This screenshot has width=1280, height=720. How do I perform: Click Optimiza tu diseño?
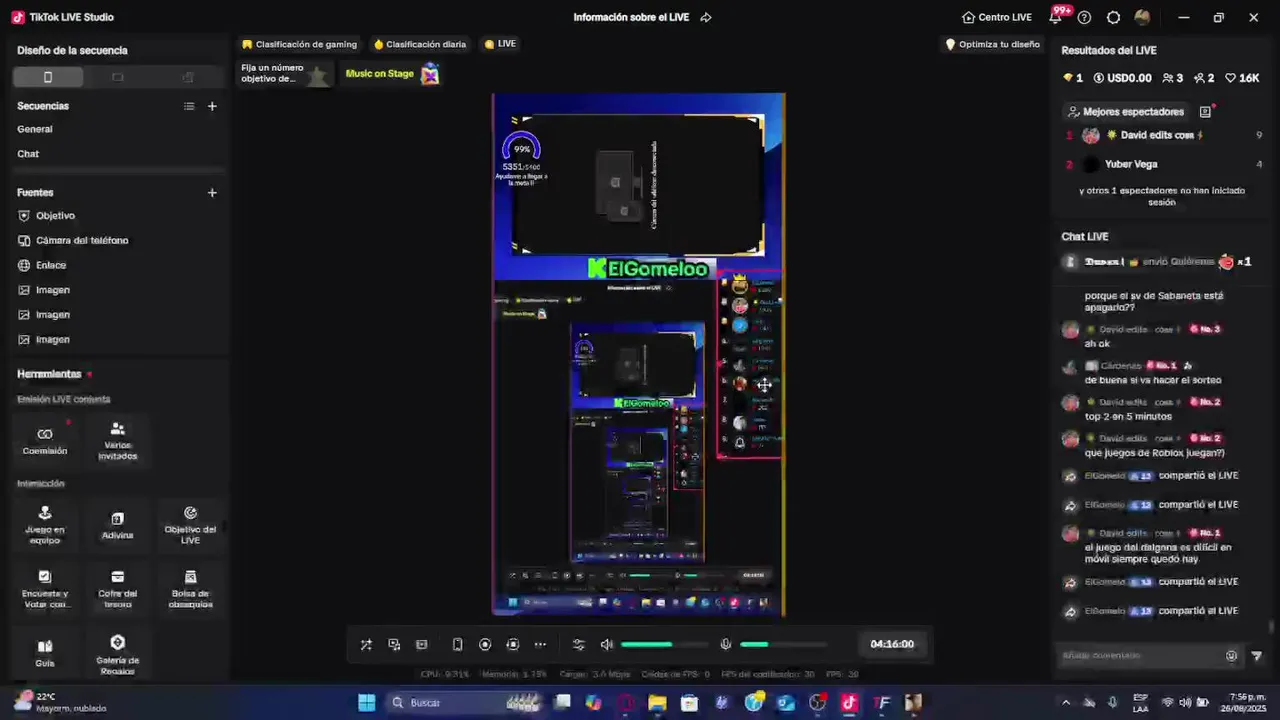tap(992, 44)
